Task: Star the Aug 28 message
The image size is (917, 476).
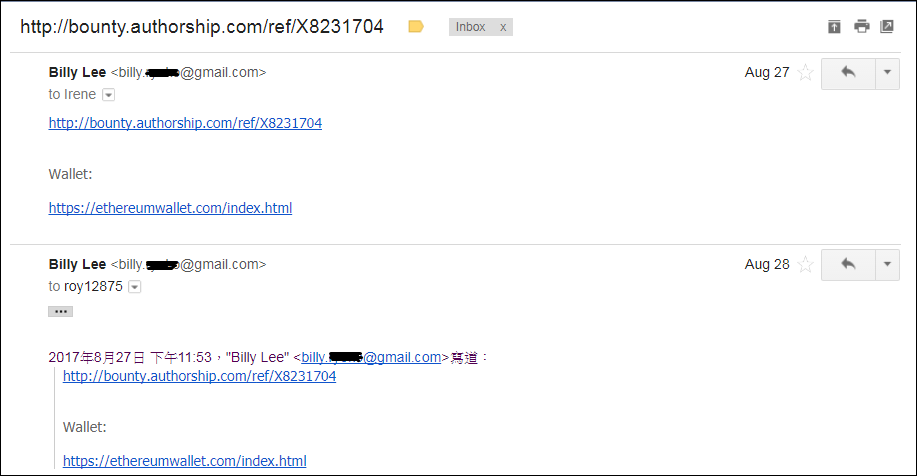Action: [806, 264]
